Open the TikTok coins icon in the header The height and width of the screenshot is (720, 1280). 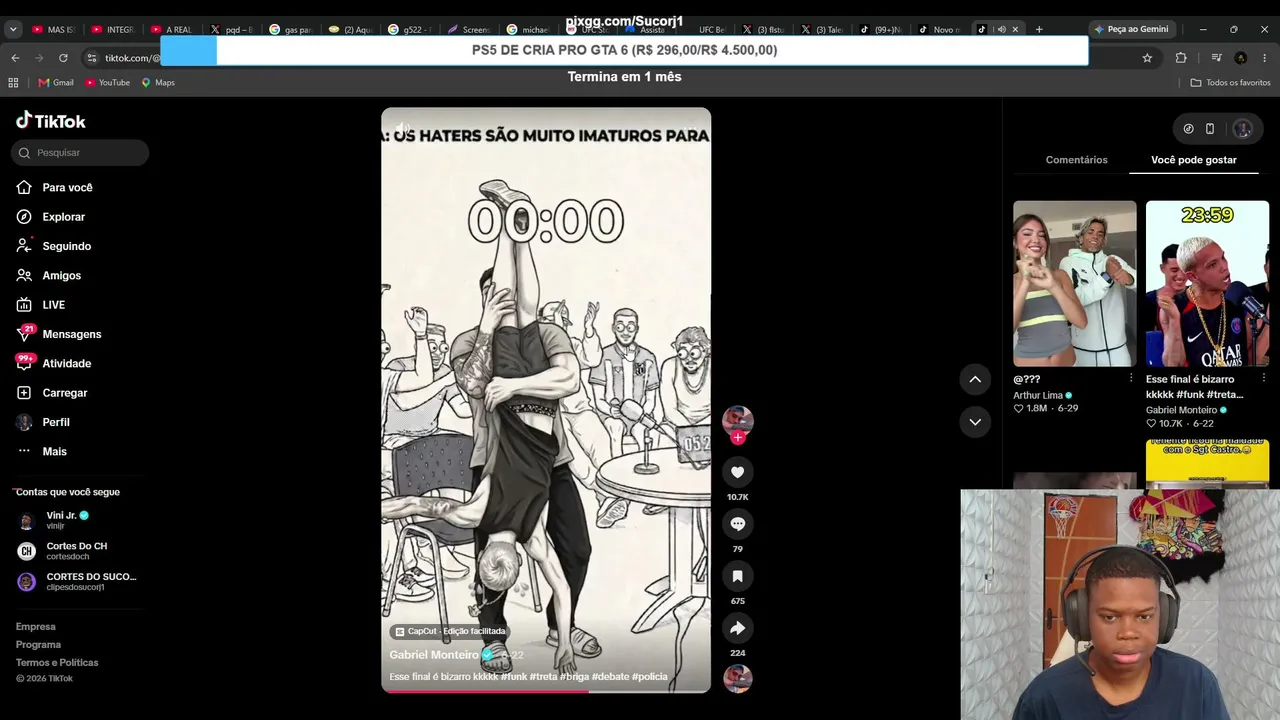coord(1188,129)
